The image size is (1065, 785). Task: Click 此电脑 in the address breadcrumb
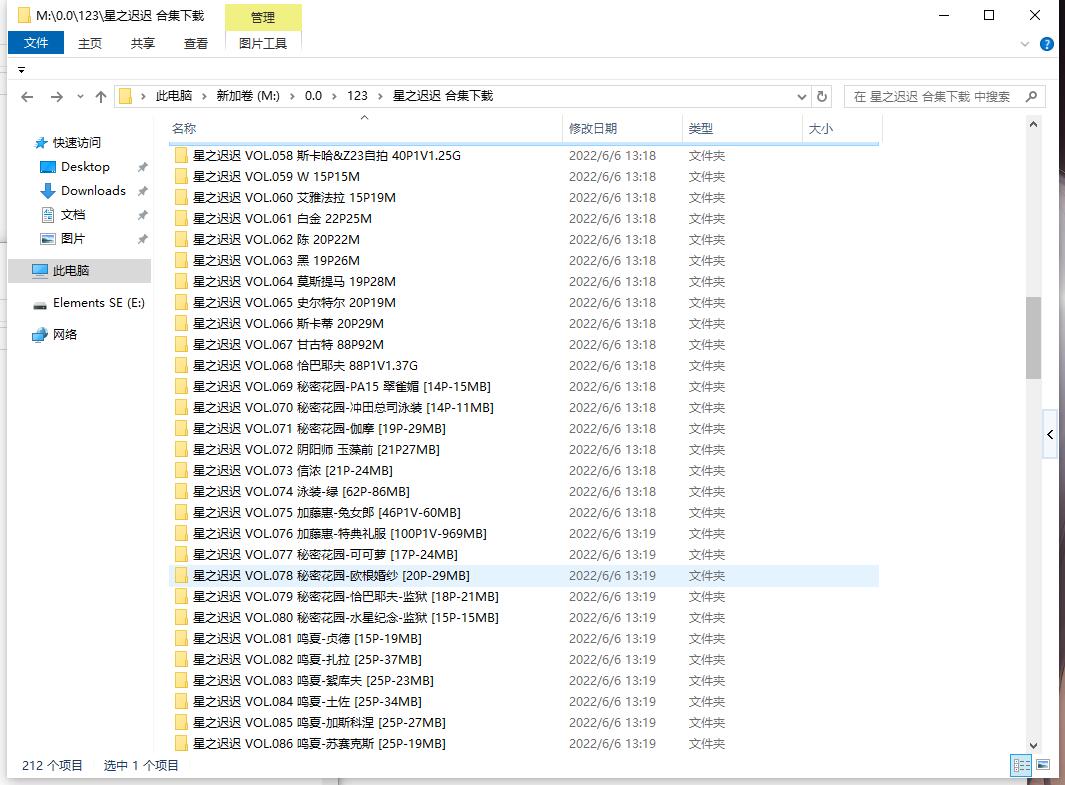pos(174,96)
